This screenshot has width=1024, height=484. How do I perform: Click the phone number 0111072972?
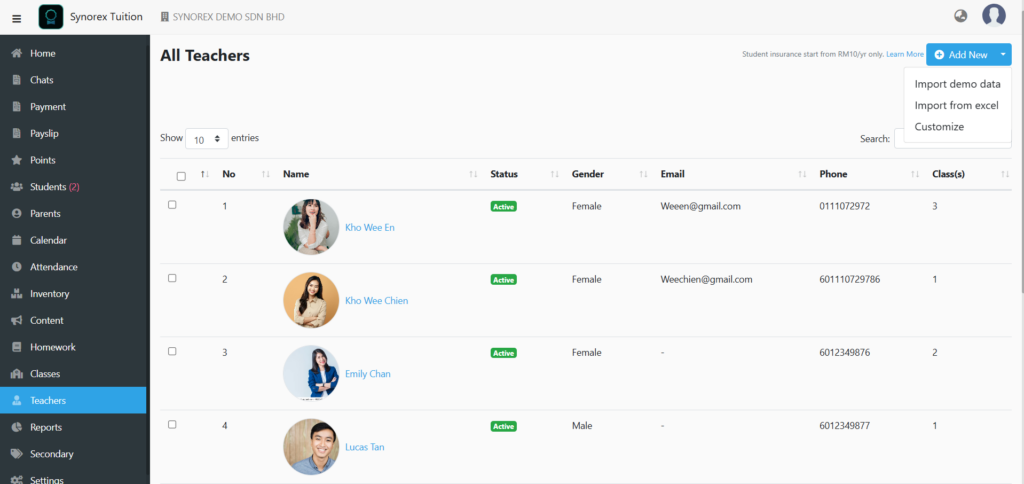[844, 206]
